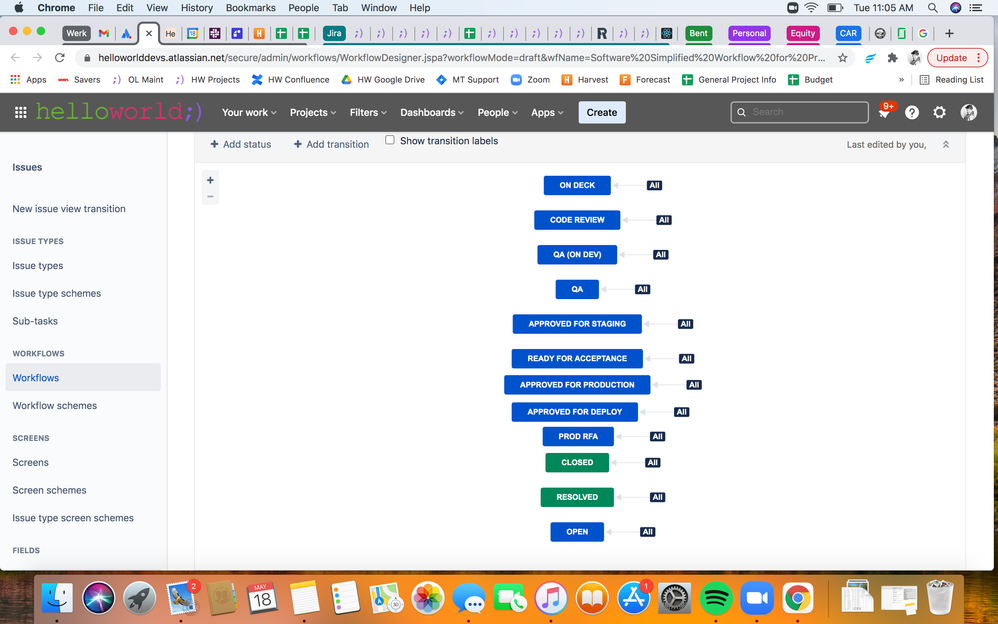Expand the People dropdown in Jira nav
The width and height of the screenshot is (998, 624).
[x=498, y=112]
